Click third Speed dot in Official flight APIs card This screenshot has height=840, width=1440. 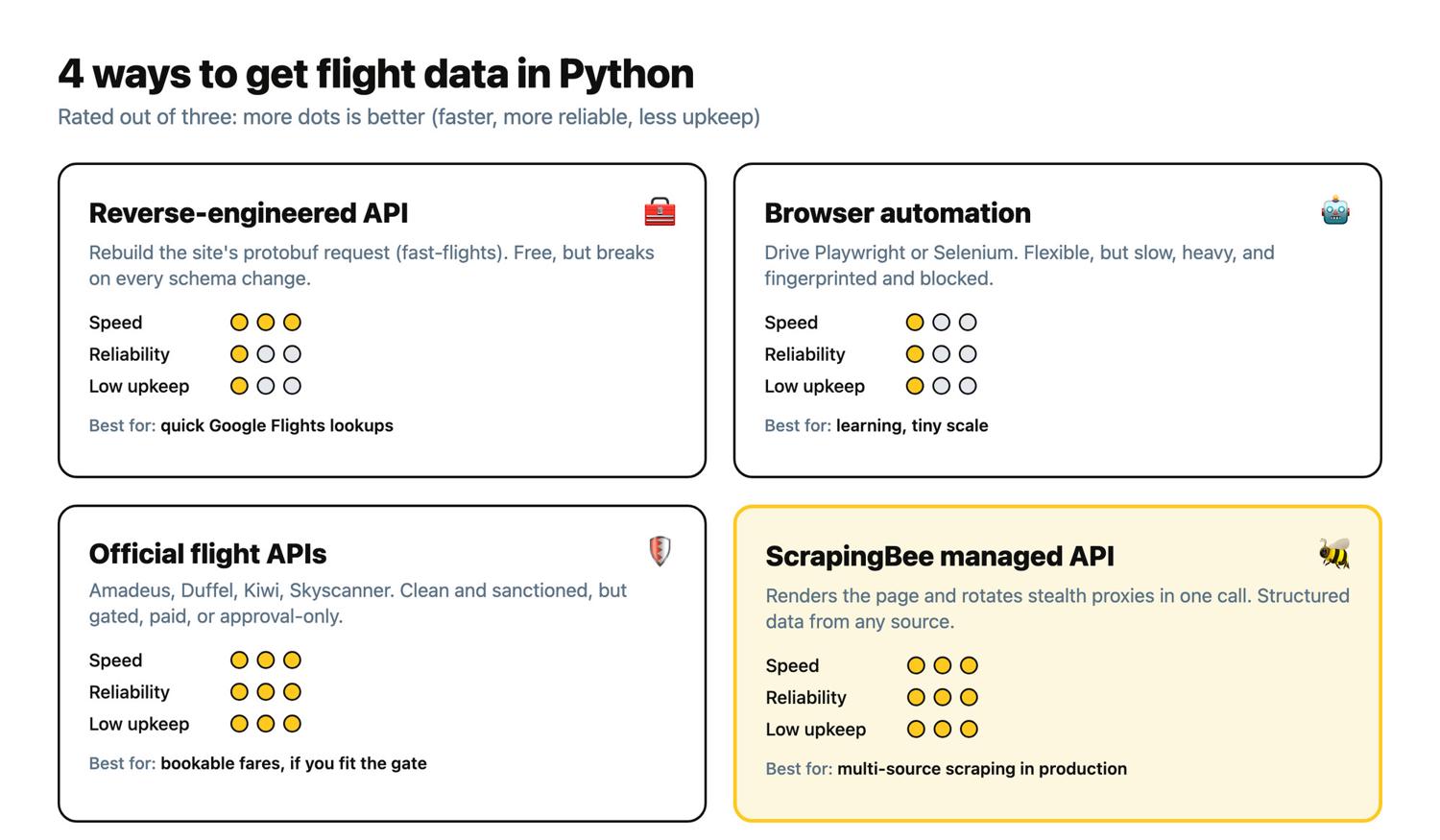(293, 660)
